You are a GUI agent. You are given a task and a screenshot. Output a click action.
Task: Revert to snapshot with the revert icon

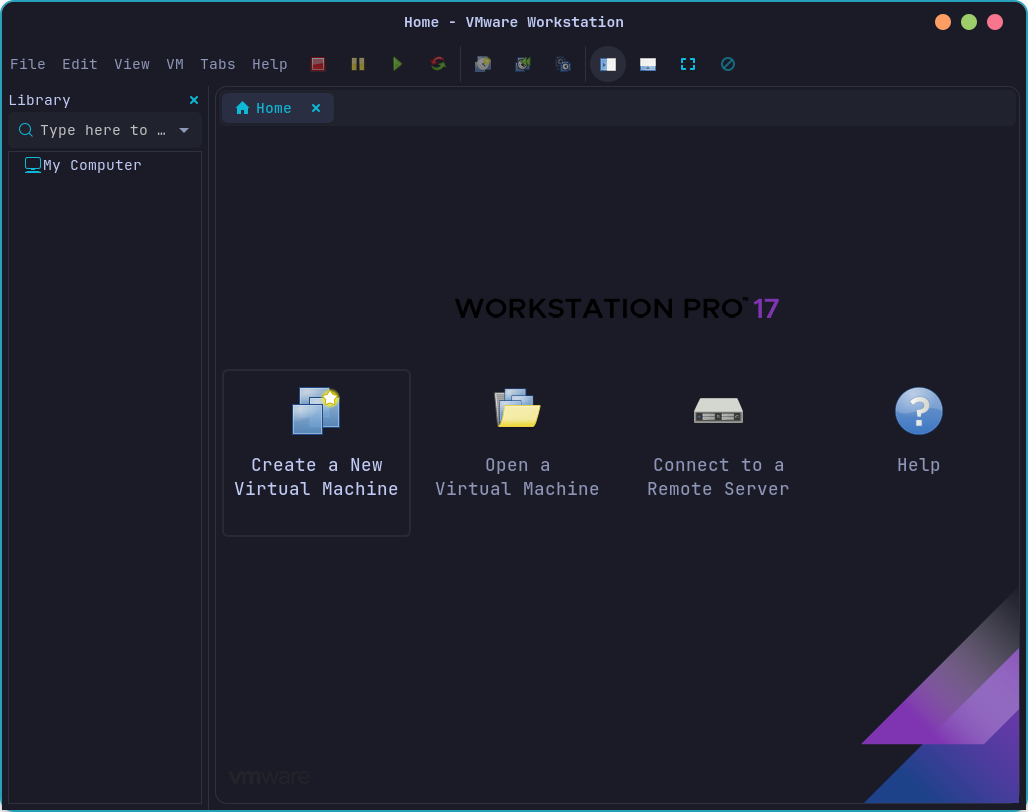(x=523, y=63)
